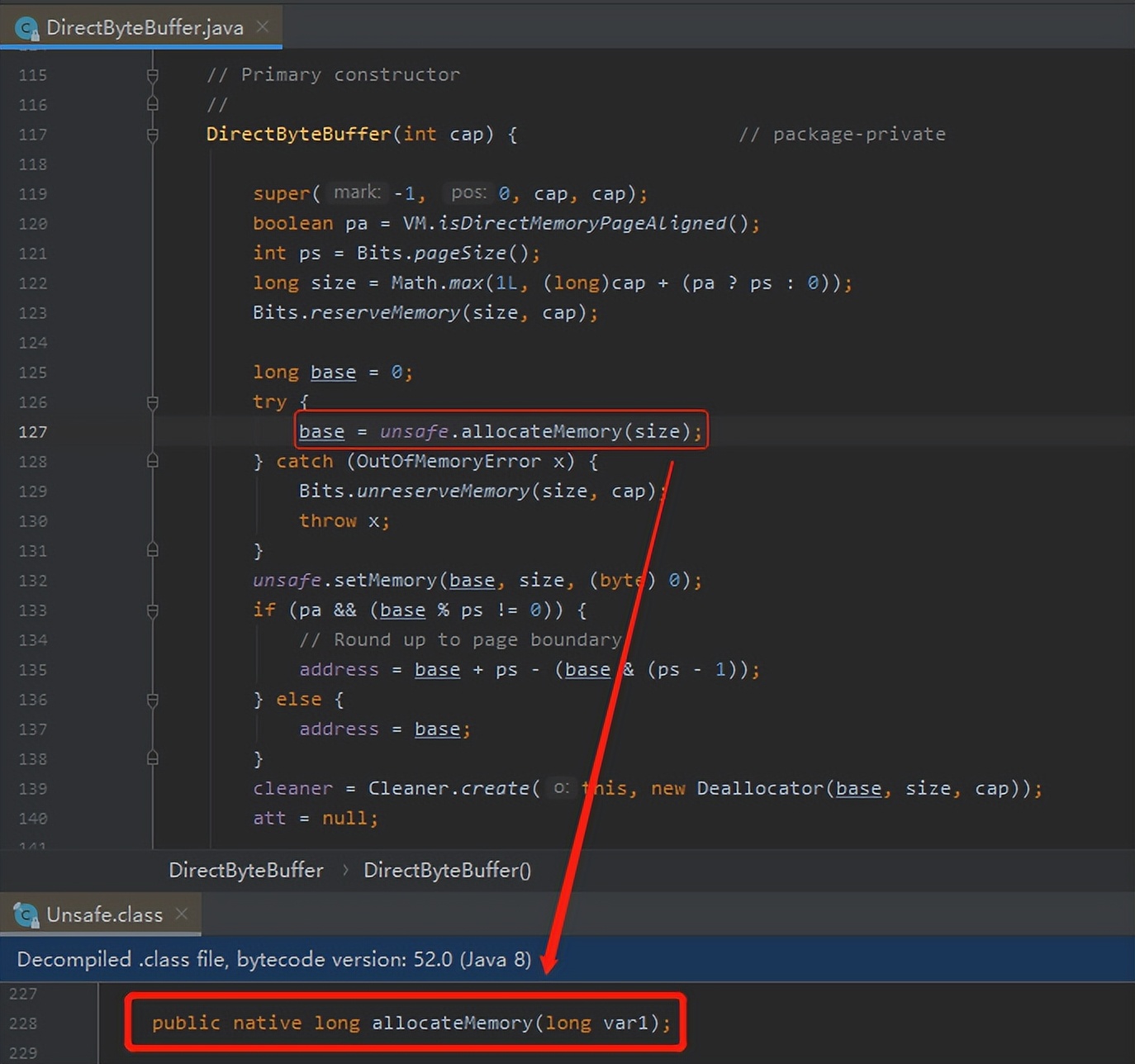Switch to the DirectByteBuffer.java tab
Viewport: 1135px width, 1064px height.
click(145, 28)
